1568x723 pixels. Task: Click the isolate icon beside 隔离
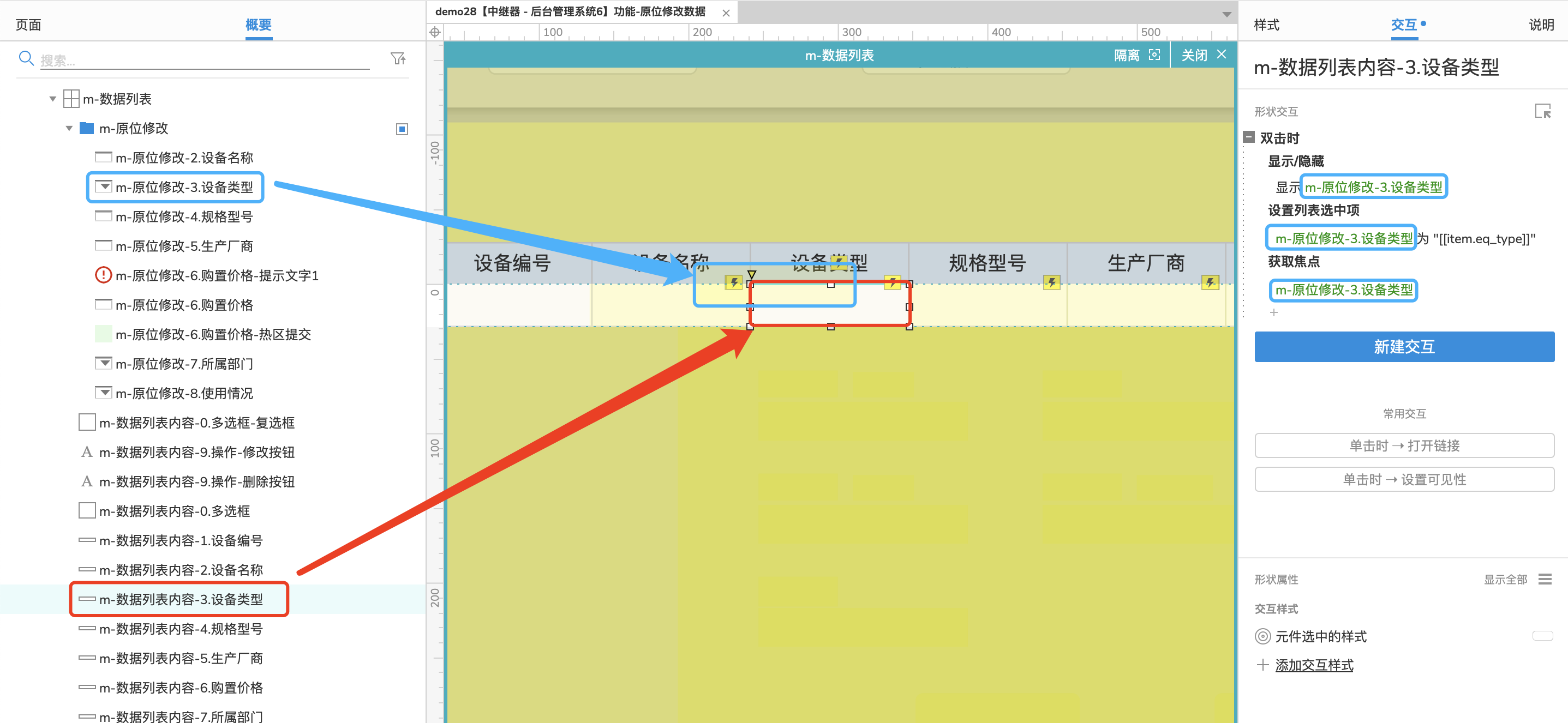(x=1154, y=55)
